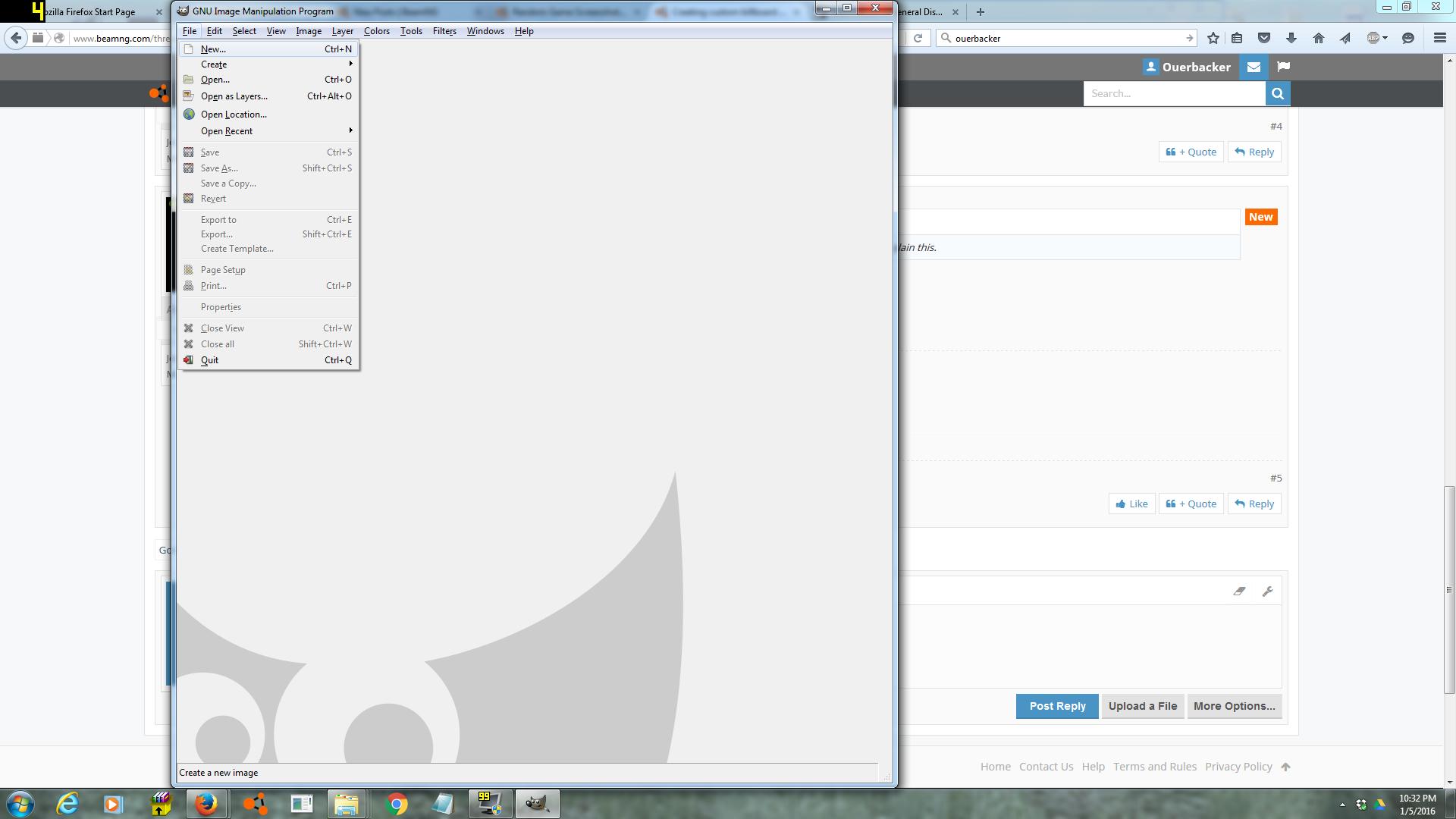Image resolution: width=1456 pixels, height=819 pixels.
Task: Launch Google Chrome from taskbar
Action: tap(396, 804)
